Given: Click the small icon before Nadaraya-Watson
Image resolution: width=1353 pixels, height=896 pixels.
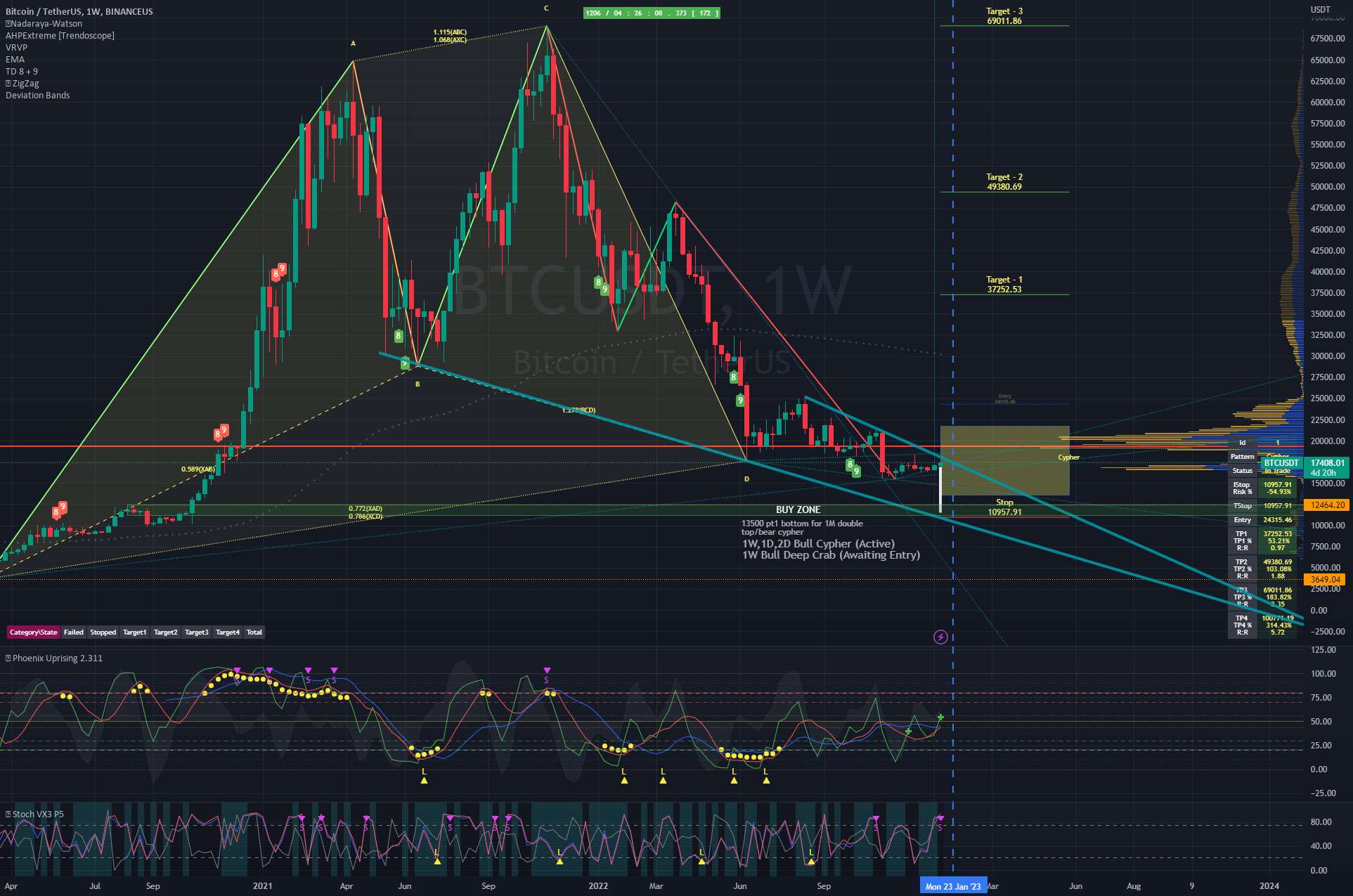Looking at the screenshot, I should [8, 24].
